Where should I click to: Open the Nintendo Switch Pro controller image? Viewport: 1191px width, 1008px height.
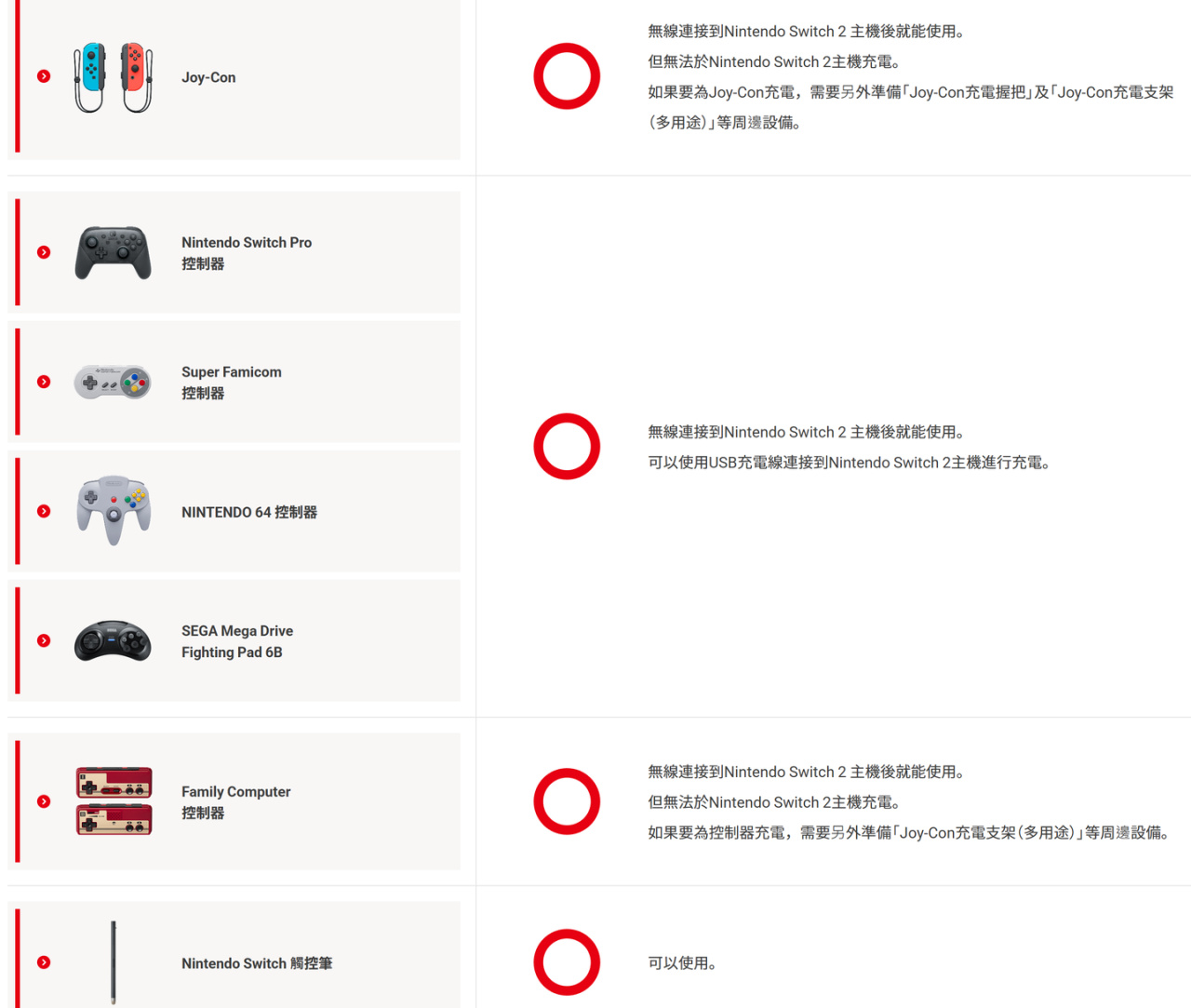coord(114,252)
